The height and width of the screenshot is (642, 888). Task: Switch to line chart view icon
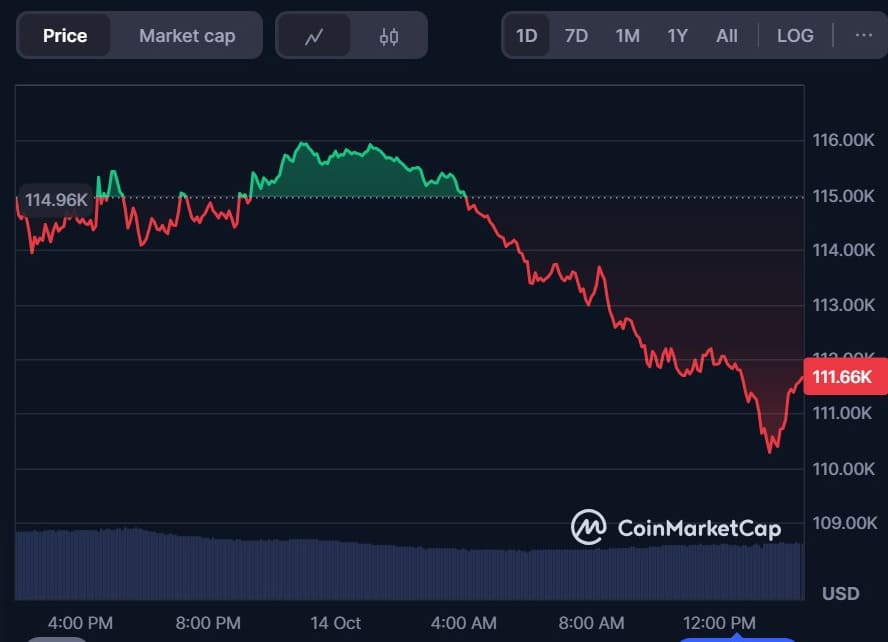click(x=314, y=36)
